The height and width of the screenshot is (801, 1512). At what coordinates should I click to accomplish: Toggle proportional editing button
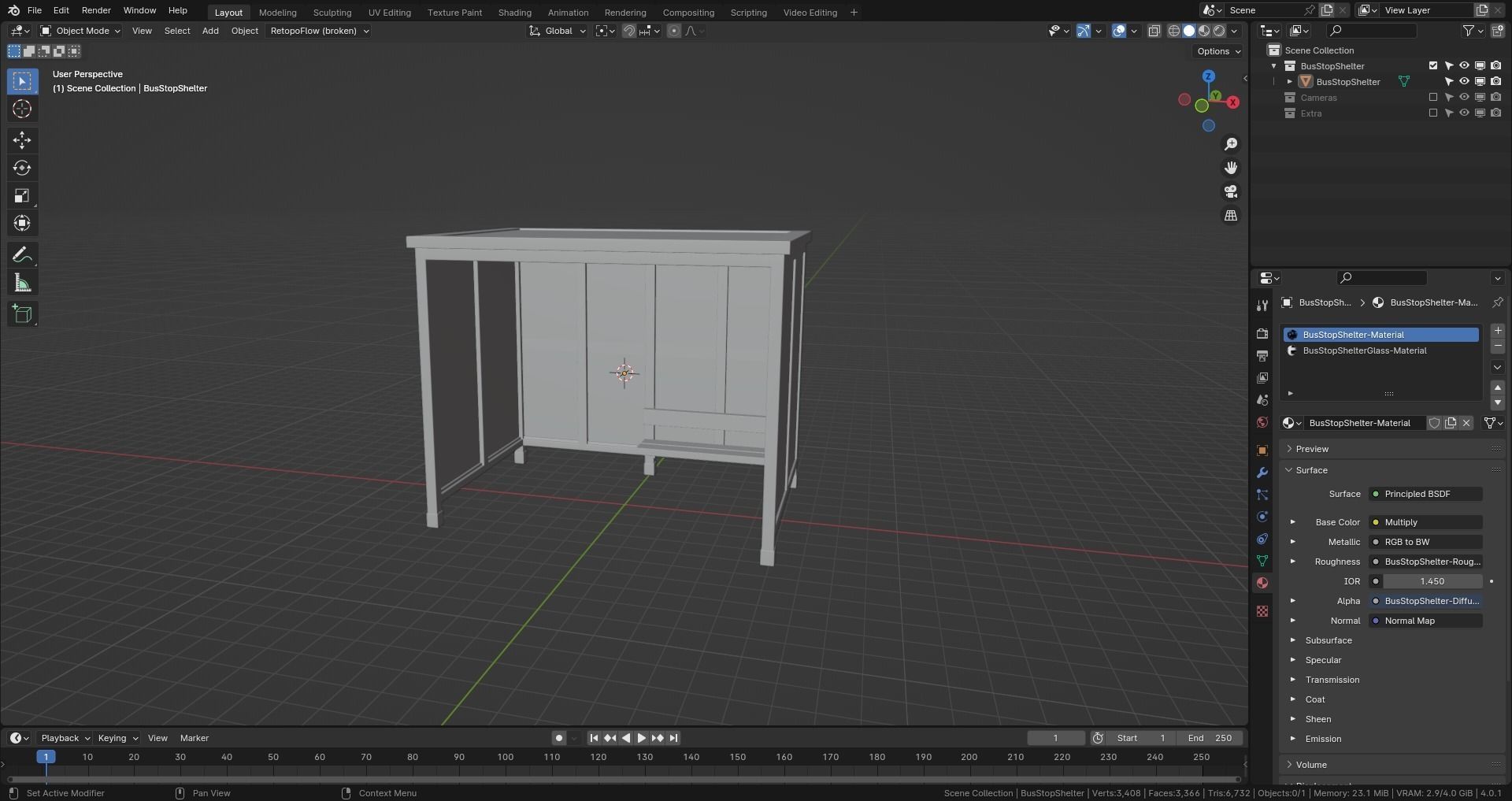click(x=674, y=31)
